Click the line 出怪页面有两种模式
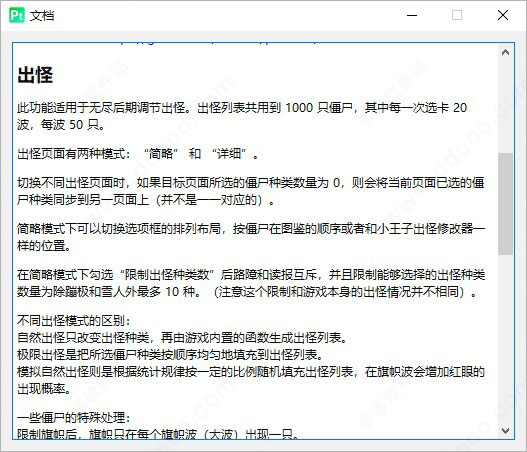The height and width of the screenshot is (452, 527). [138, 154]
